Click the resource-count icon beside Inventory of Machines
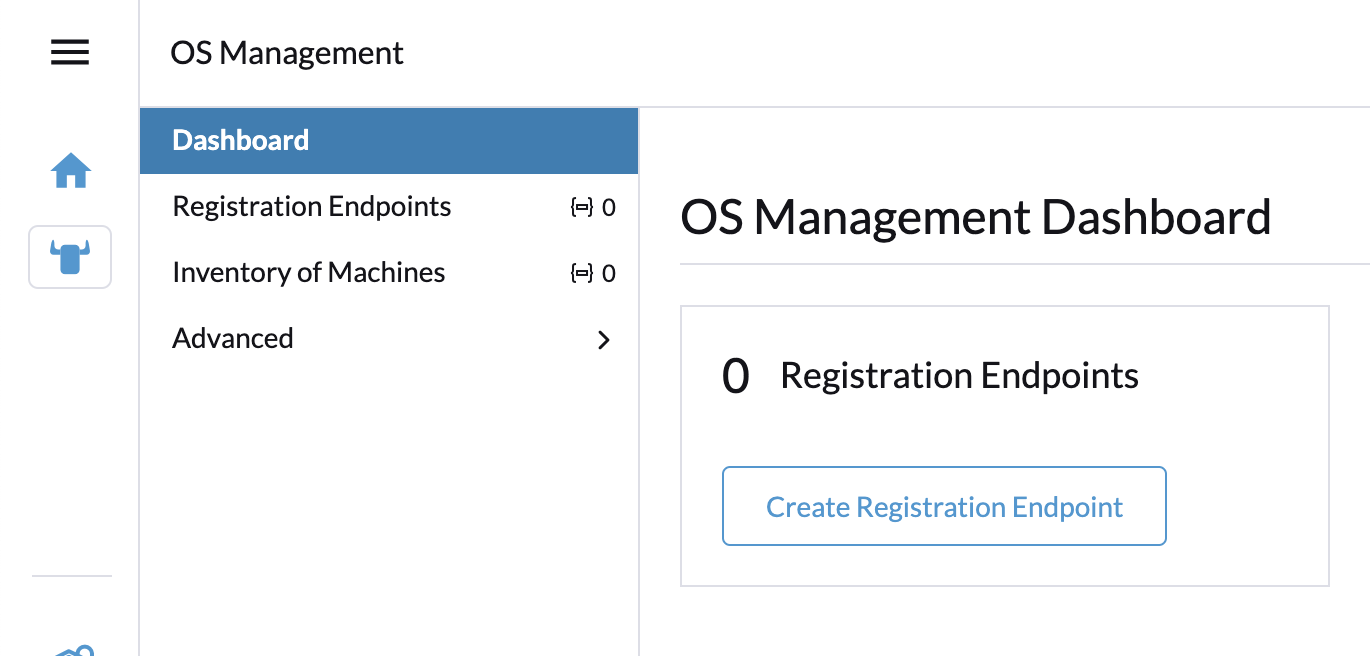 tap(582, 274)
